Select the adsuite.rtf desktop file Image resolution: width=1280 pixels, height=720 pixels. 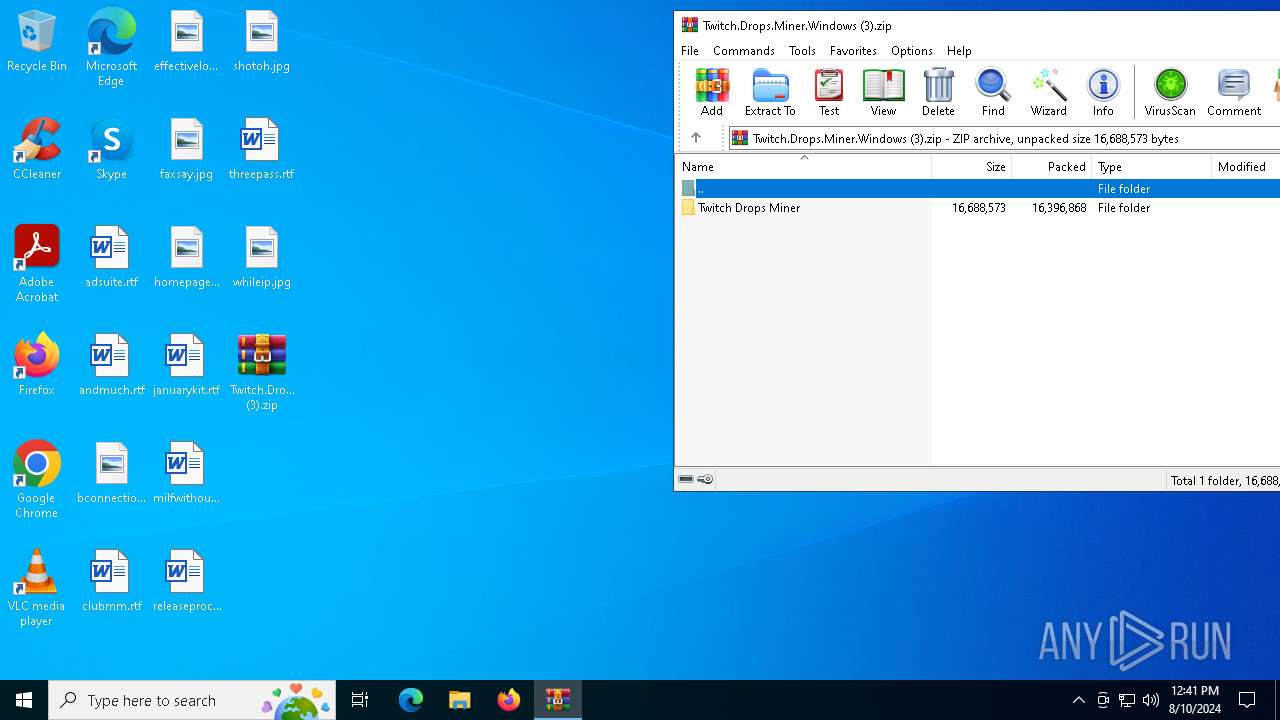111,257
